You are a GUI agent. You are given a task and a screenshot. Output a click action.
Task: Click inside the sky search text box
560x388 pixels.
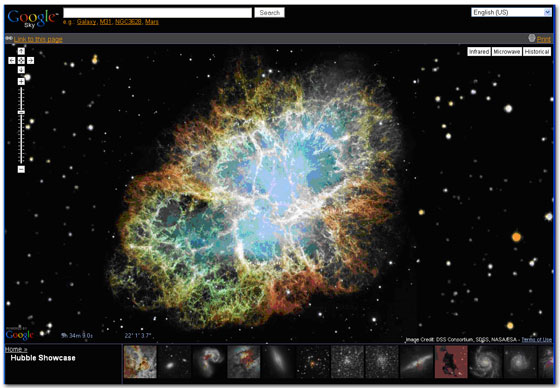(158, 13)
